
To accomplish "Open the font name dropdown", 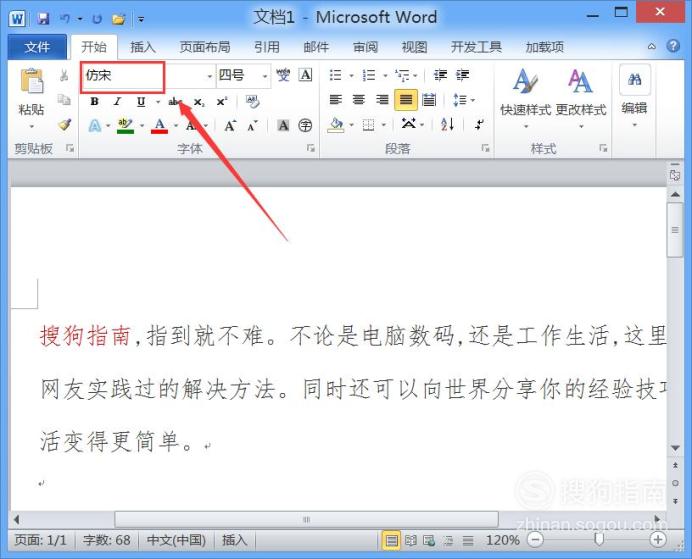I will pos(210,76).
